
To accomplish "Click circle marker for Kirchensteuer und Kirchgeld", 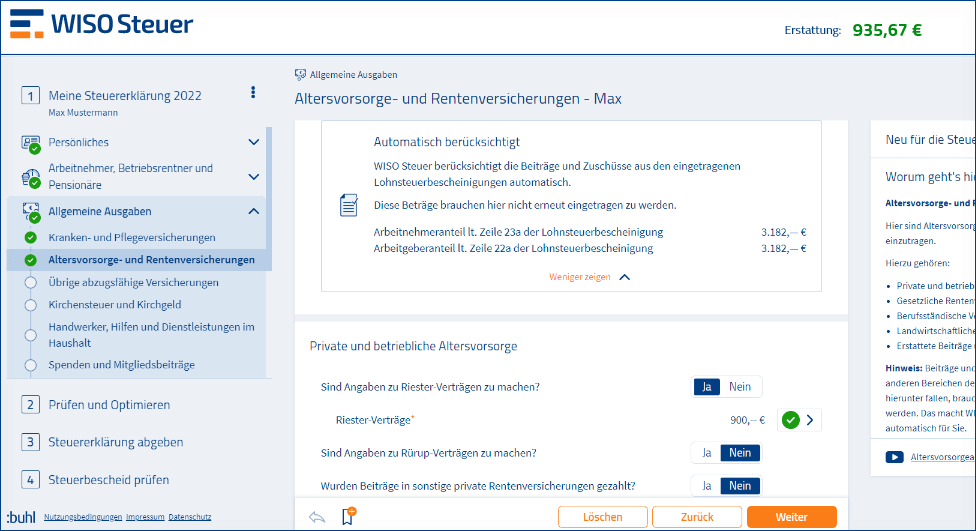I will [30, 304].
